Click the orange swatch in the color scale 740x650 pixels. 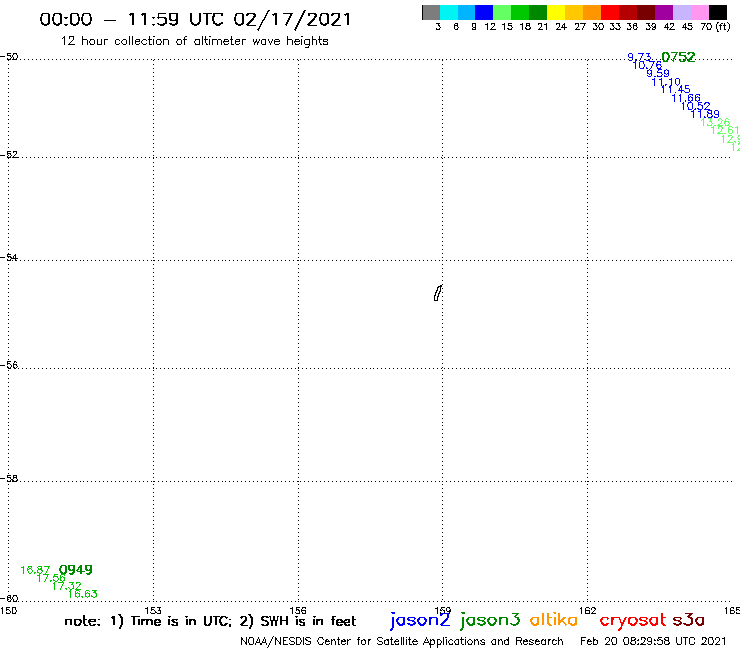(x=592, y=12)
